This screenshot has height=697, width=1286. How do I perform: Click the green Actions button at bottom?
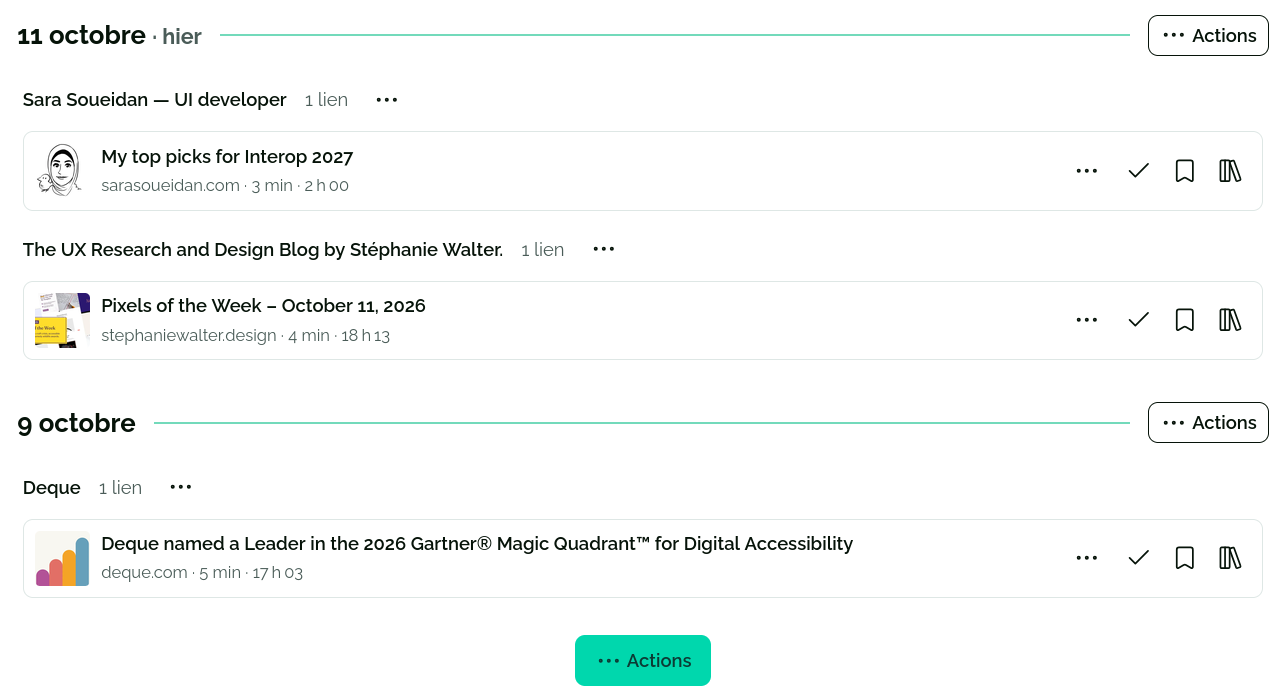tap(643, 661)
